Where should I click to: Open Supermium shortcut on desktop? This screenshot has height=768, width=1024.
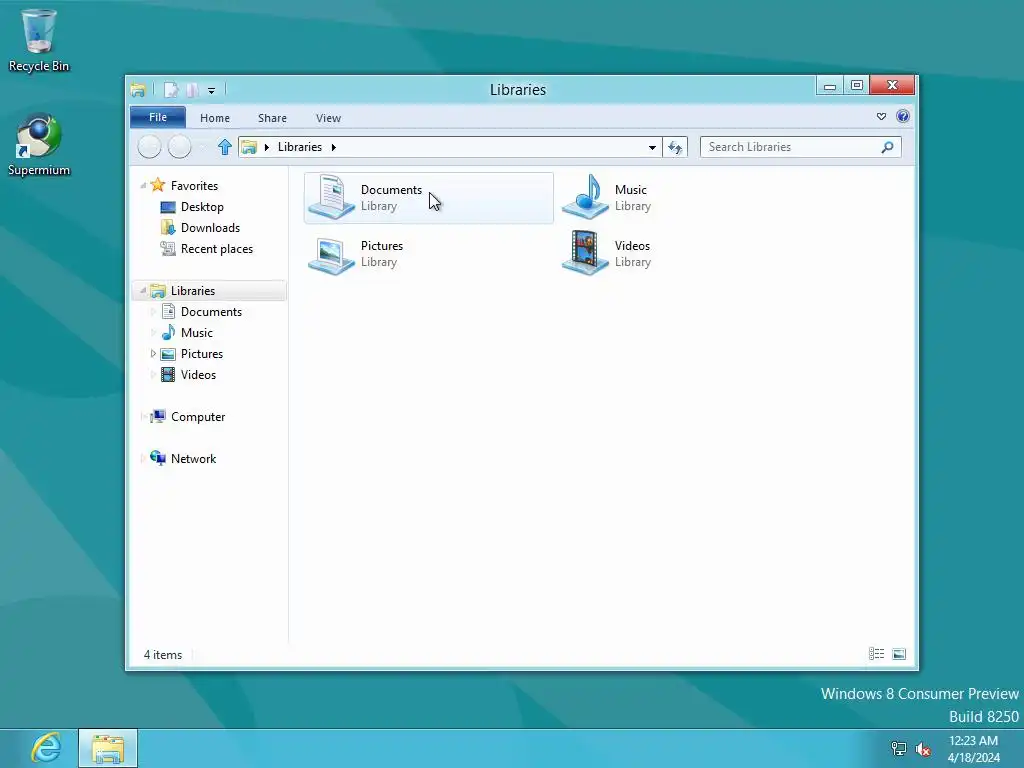tap(39, 144)
